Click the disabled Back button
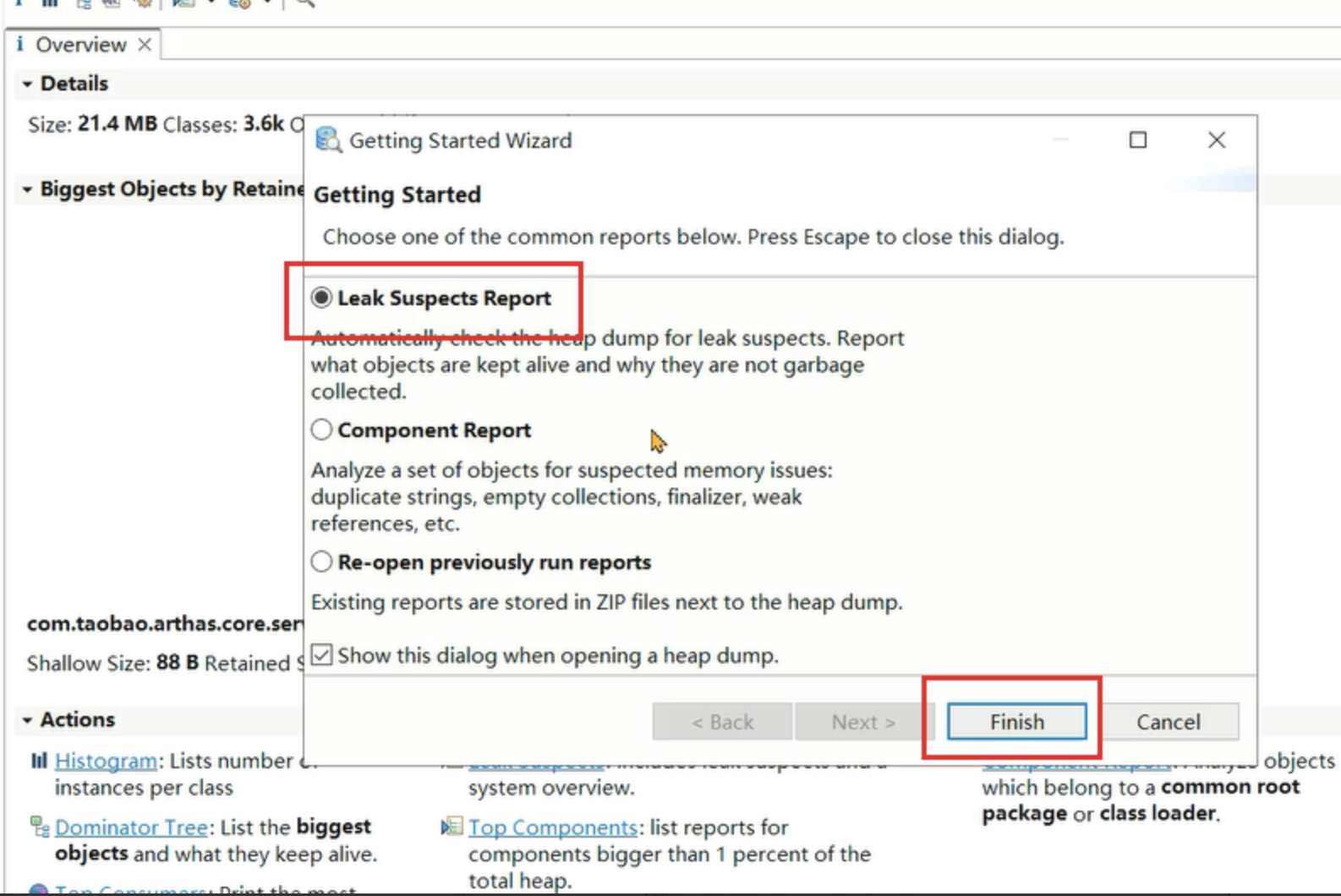 pos(722,721)
